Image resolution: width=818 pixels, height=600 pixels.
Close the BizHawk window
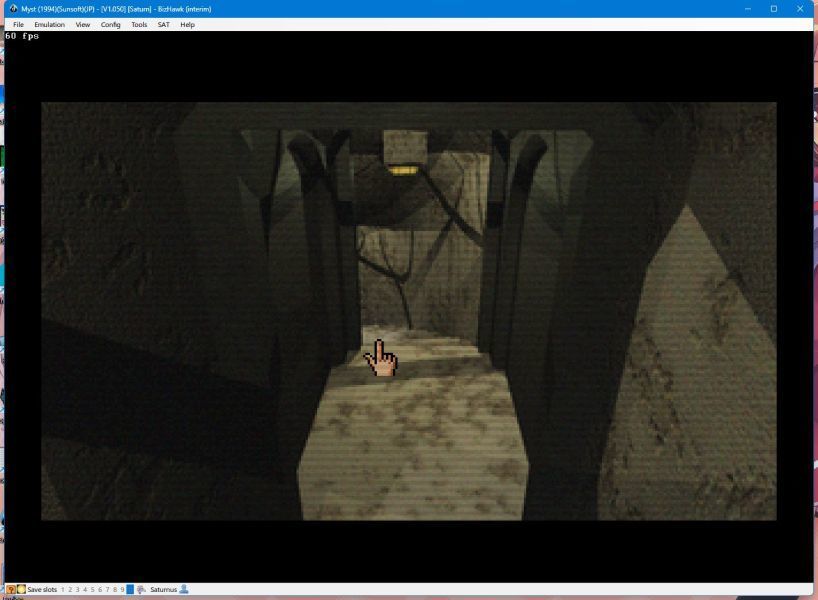(x=800, y=9)
